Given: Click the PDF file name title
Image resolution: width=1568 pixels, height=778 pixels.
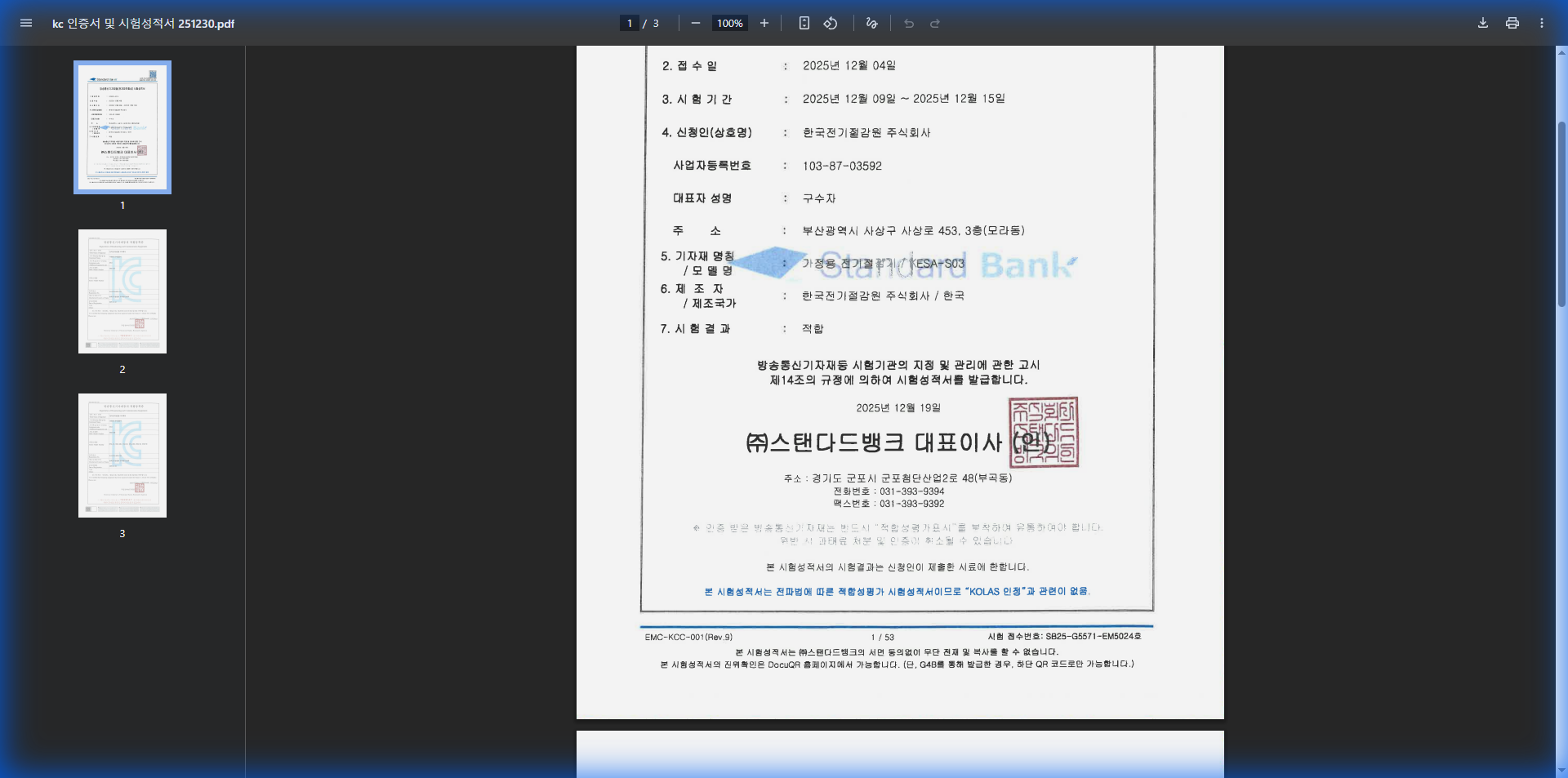Looking at the screenshot, I should 143,24.
